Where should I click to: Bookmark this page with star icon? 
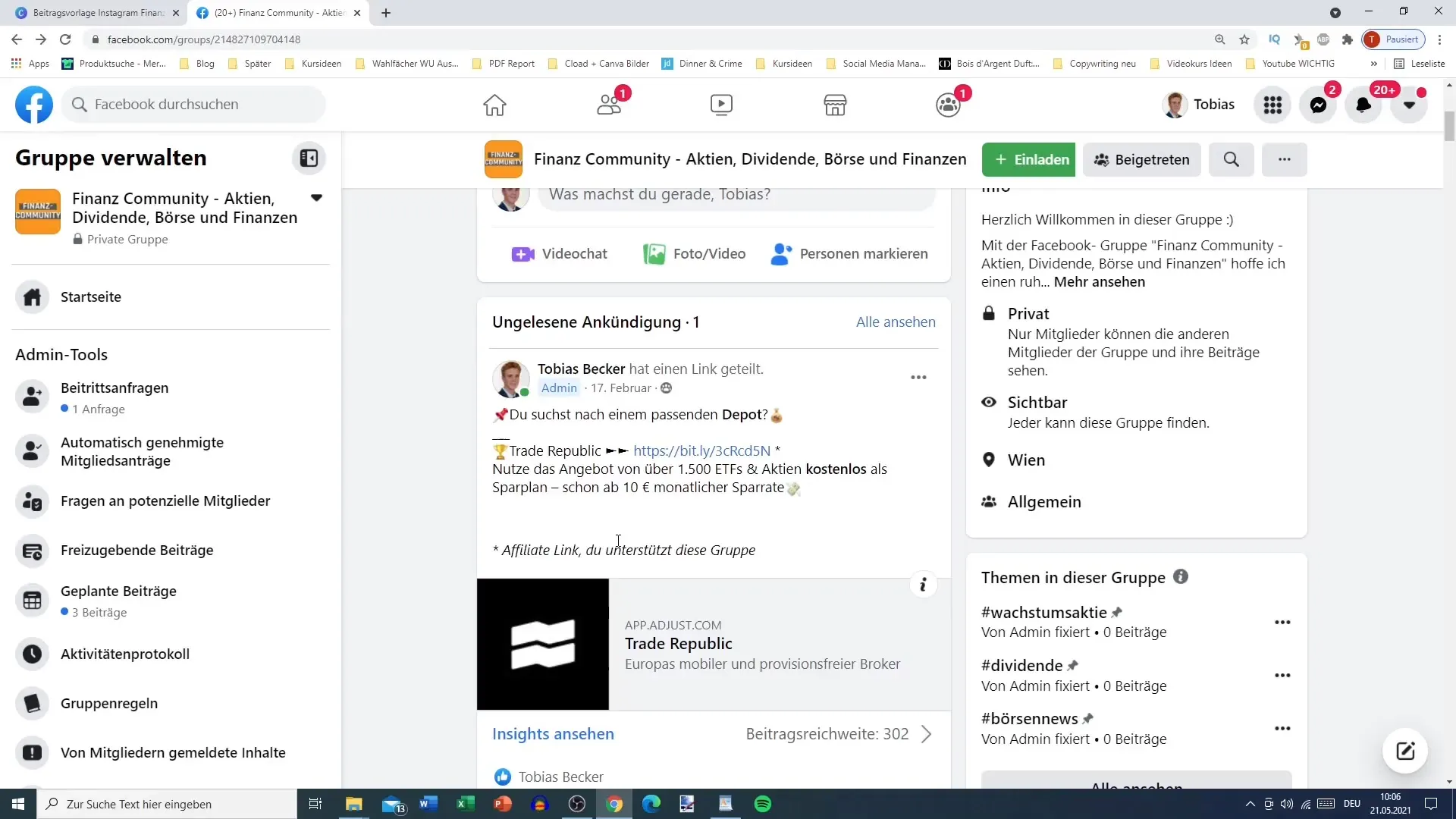pyautogui.click(x=1244, y=39)
